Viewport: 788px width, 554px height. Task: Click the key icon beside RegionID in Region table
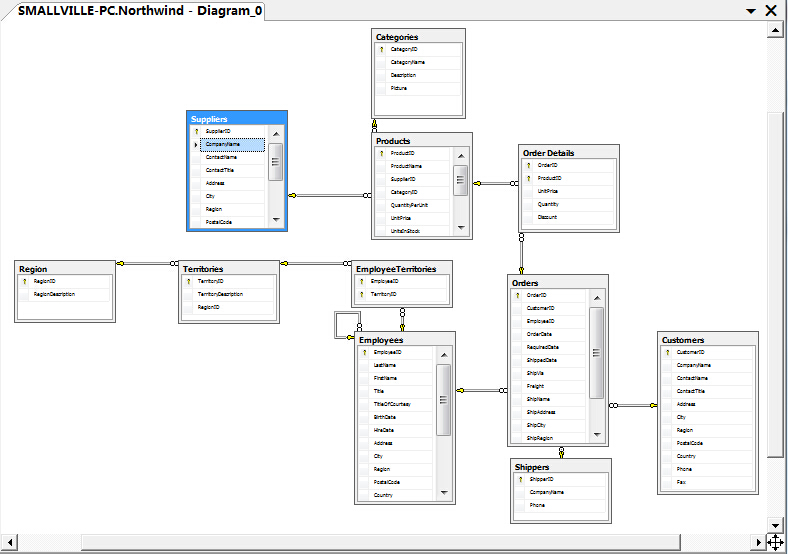click(x=24, y=282)
